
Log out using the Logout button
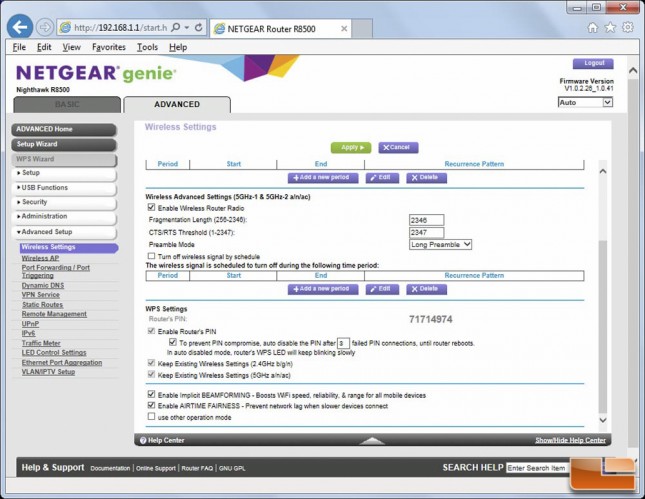click(x=593, y=63)
